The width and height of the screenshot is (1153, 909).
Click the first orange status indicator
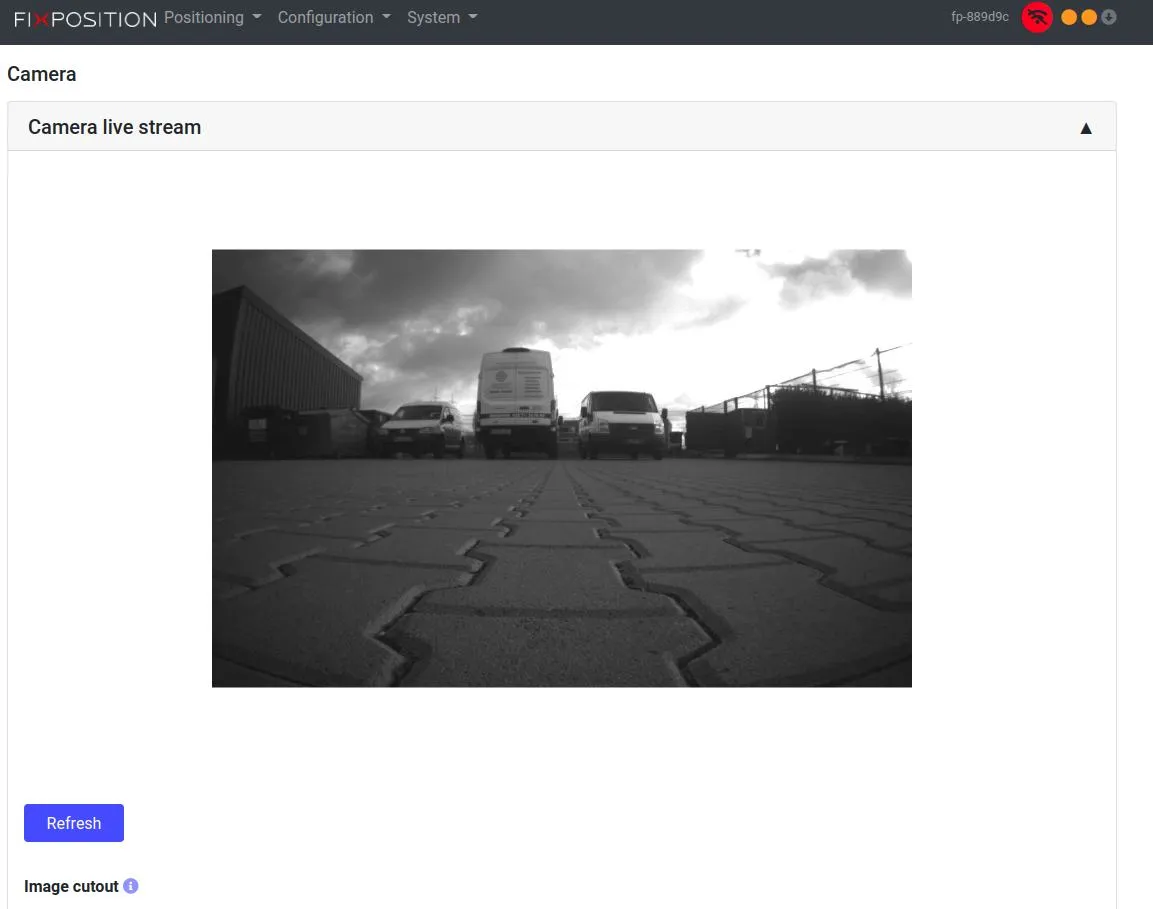pos(1069,17)
